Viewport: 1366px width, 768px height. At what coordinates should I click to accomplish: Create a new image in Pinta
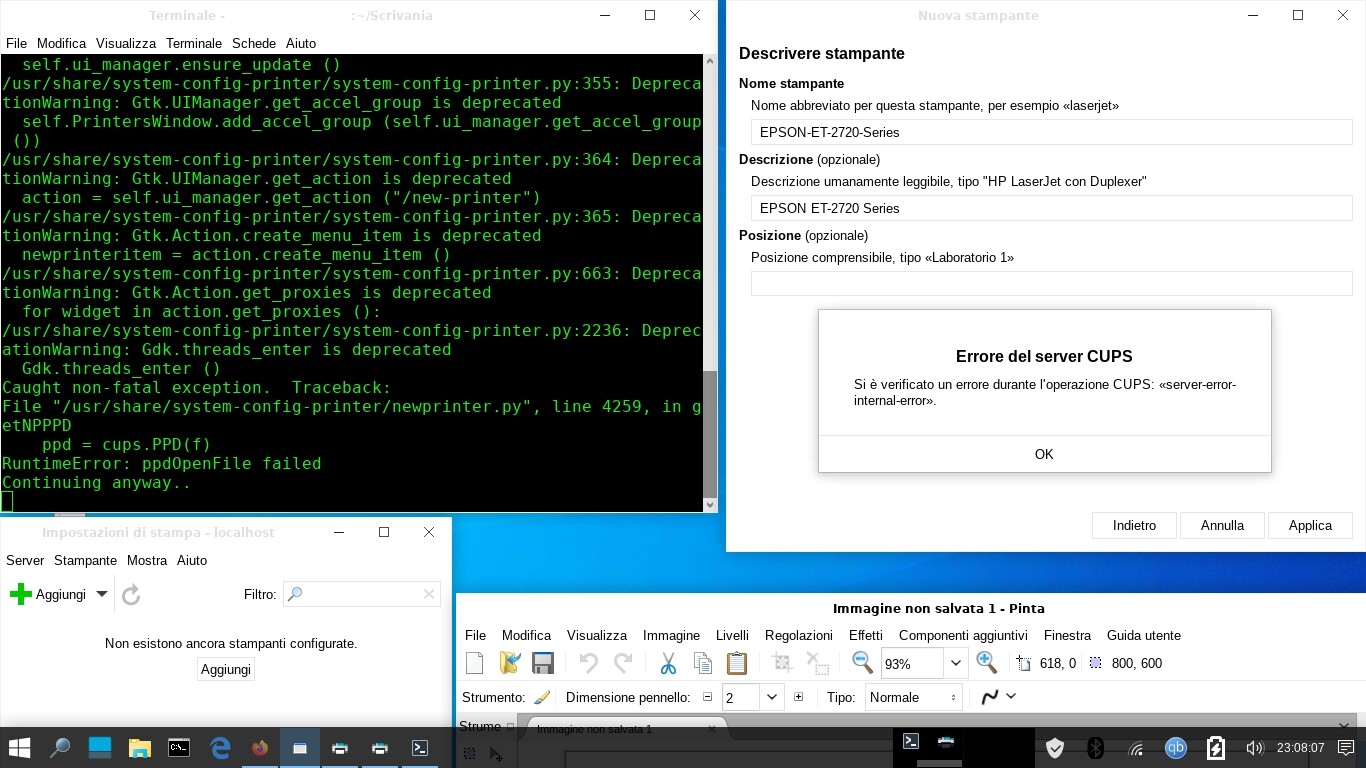click(474, 662)
